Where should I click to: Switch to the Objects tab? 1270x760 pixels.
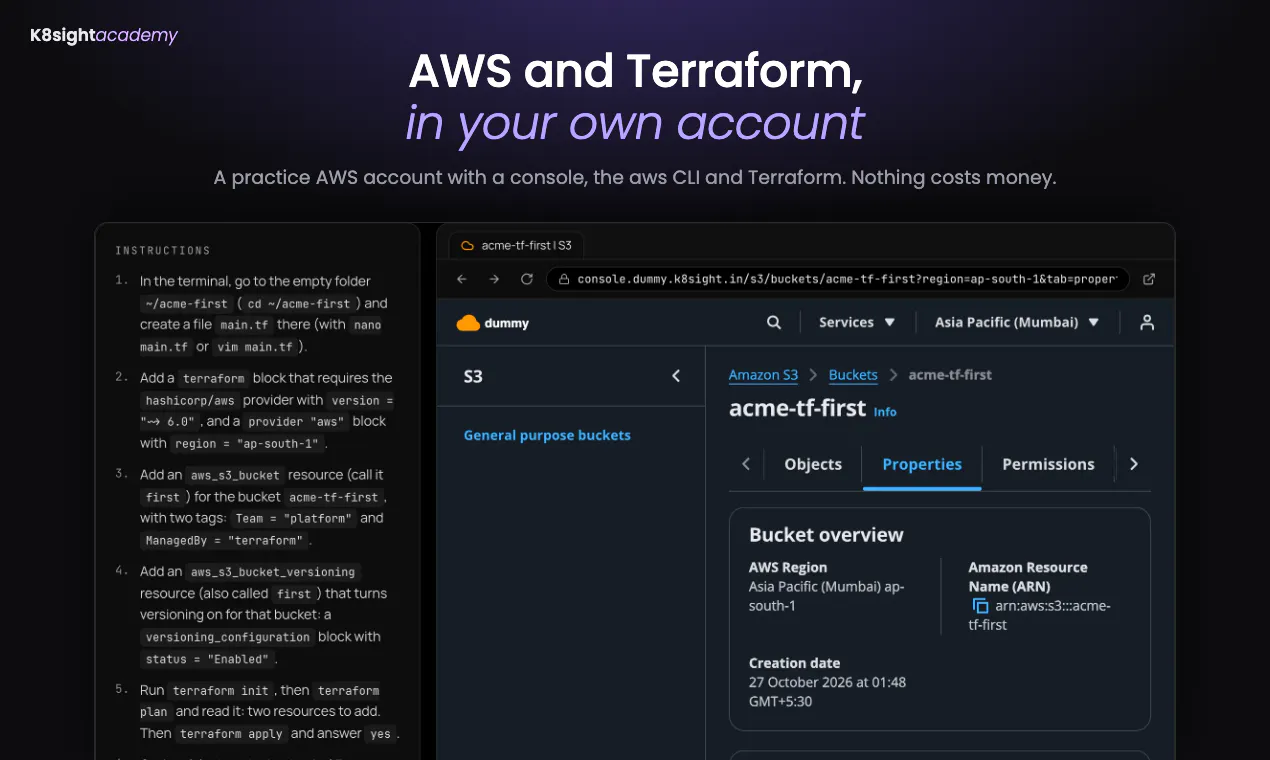click(813, 464)
